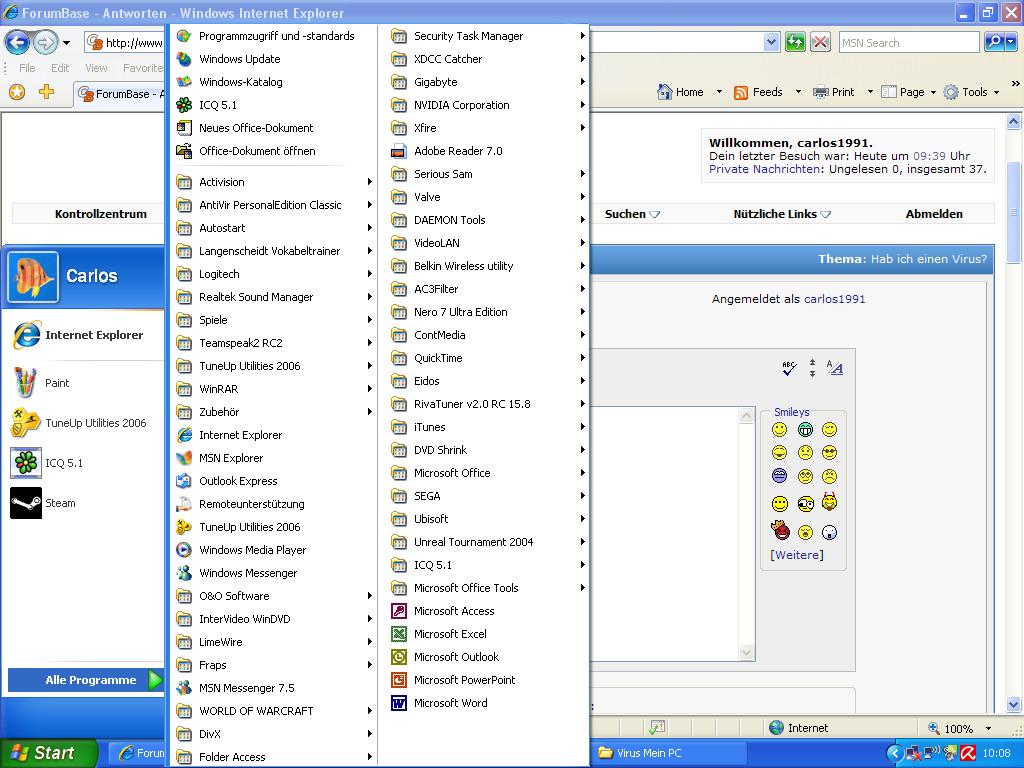Screen dimensions: 1024x768
Task: Click the Weitere smileys link
Action: (797, 555)
